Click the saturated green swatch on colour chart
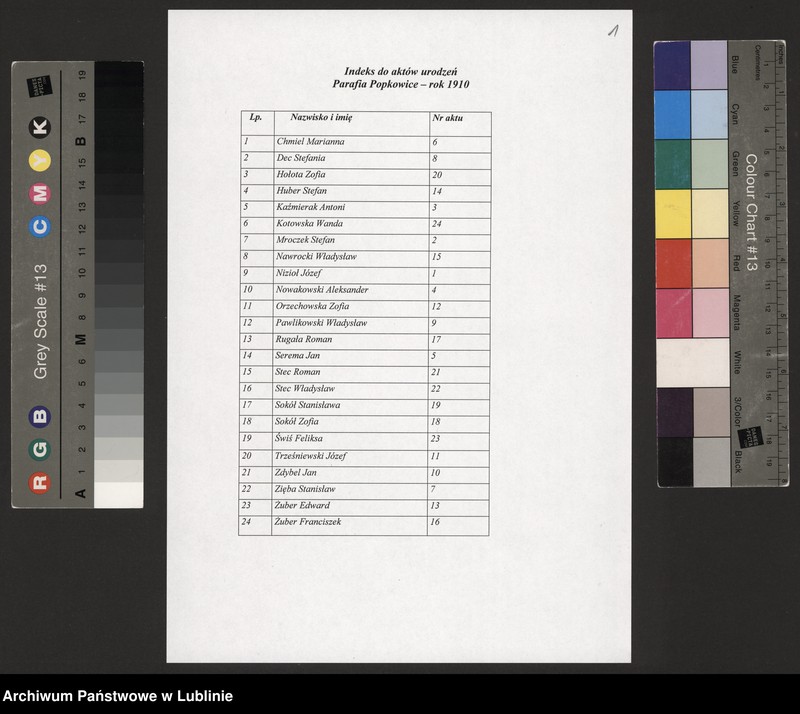 coord(673,164)
